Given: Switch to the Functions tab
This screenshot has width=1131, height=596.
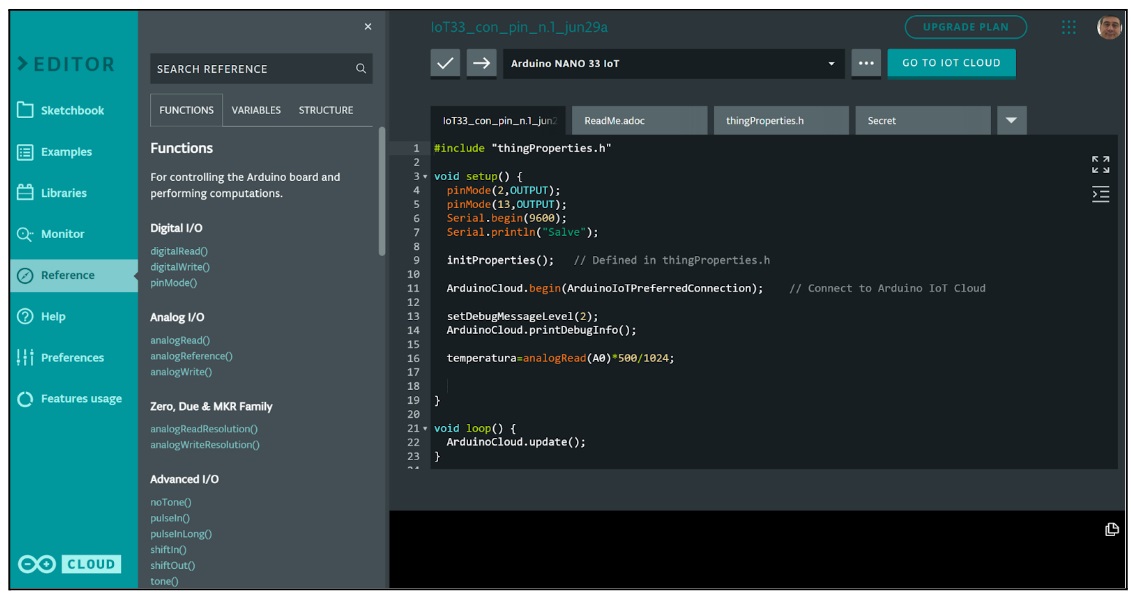Looking at the screenshot, I should coord(186,110).
